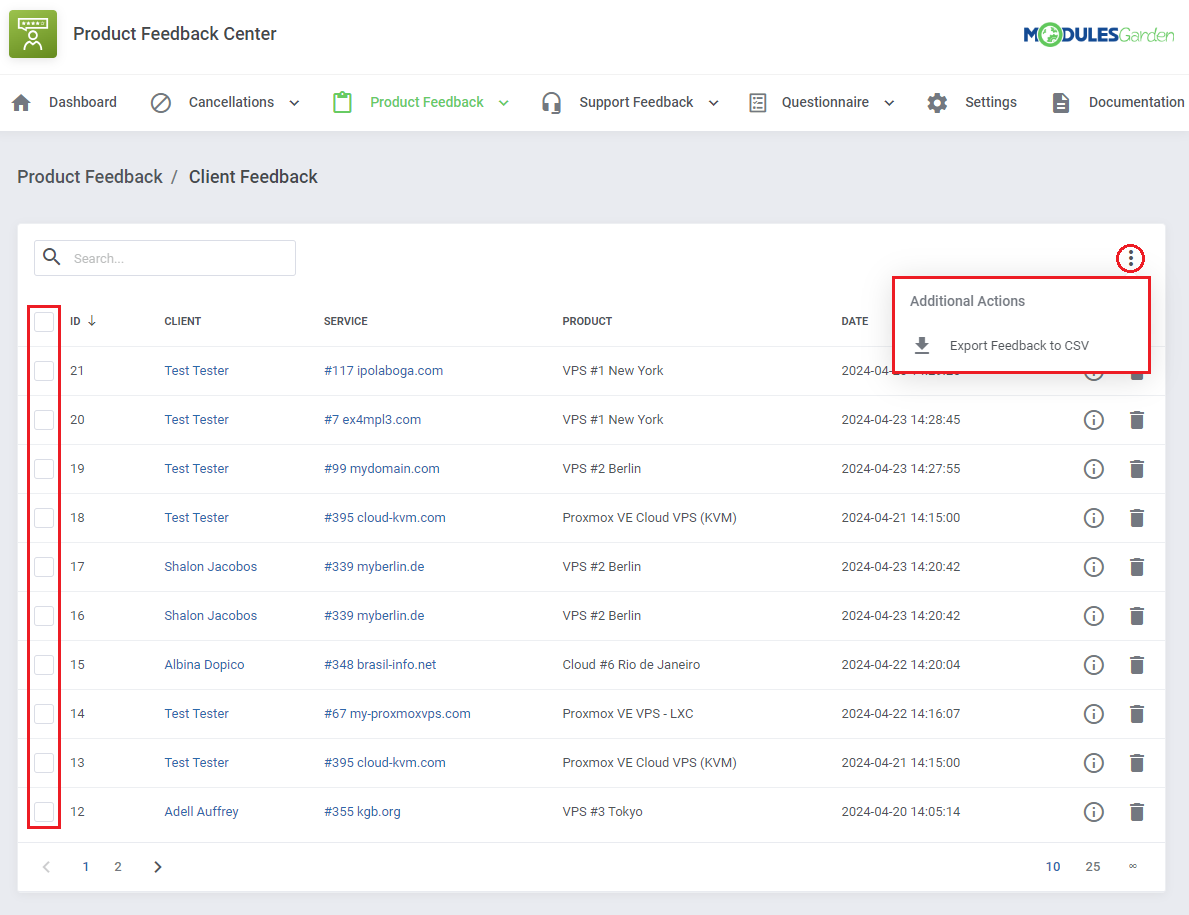
Task: Check the box for row ID 20
Action: [44, 420]
